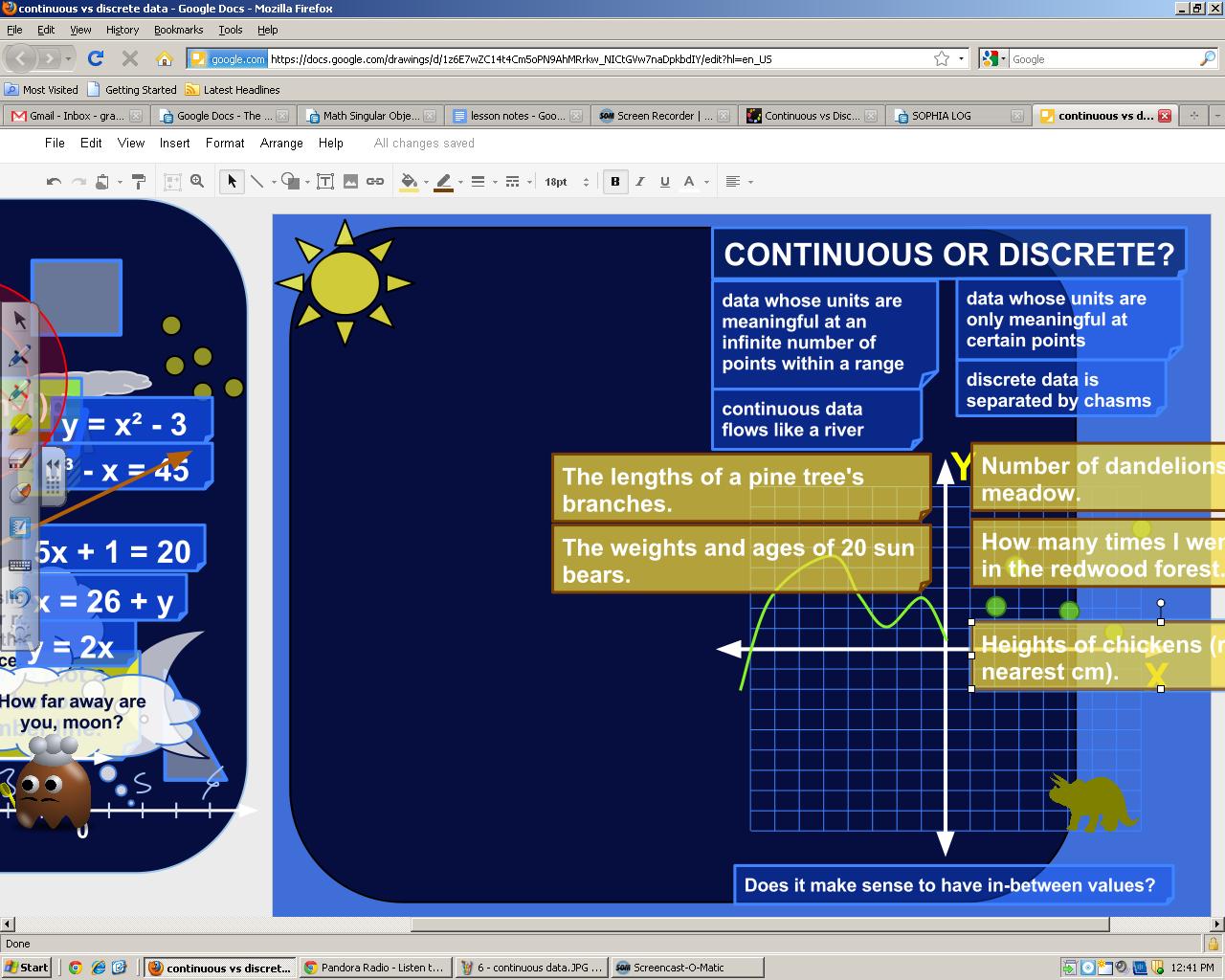This screenshot has height=980, width=1225.
Task: Pick the eraser in floating toolbar
Action: [x=20, y=459]
